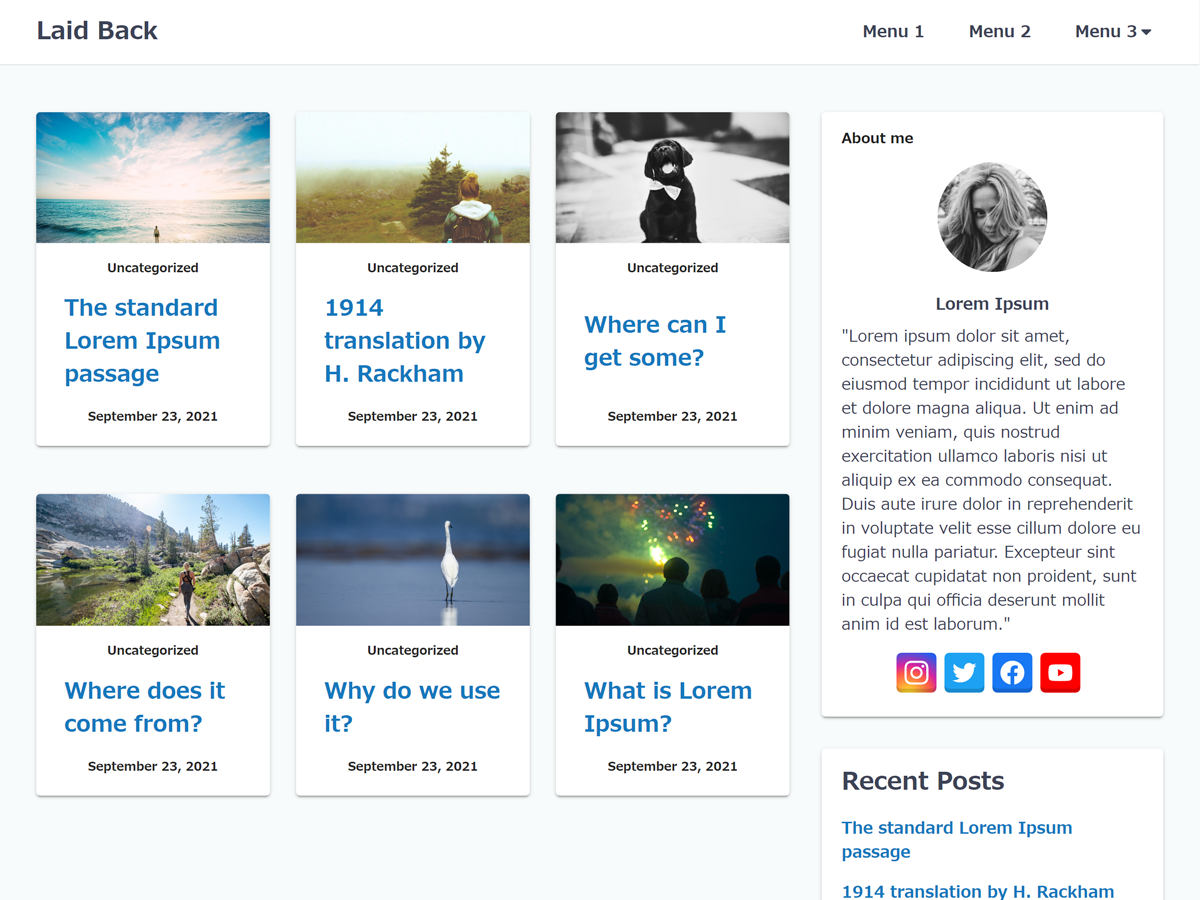The image size is (1200, 900).
Task: Click the circular author profile photo
Action: coord(992,217)
